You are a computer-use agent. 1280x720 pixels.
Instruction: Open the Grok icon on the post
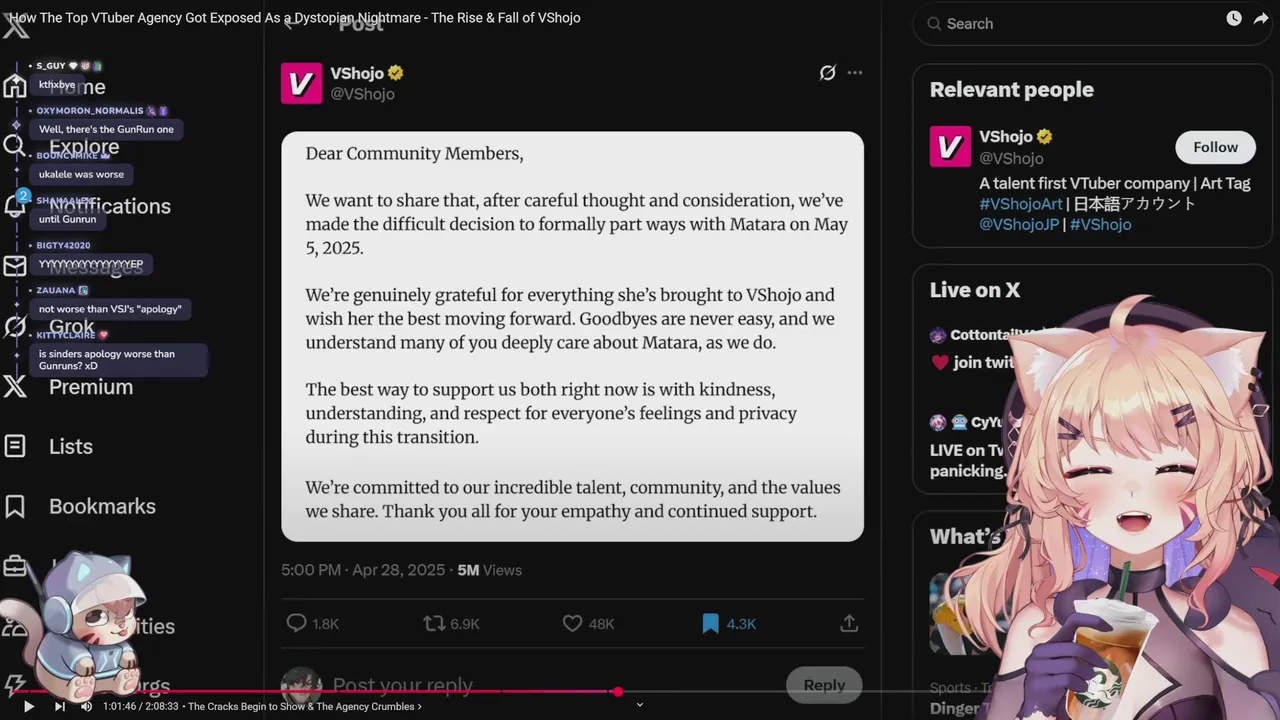tap(827, 73)
